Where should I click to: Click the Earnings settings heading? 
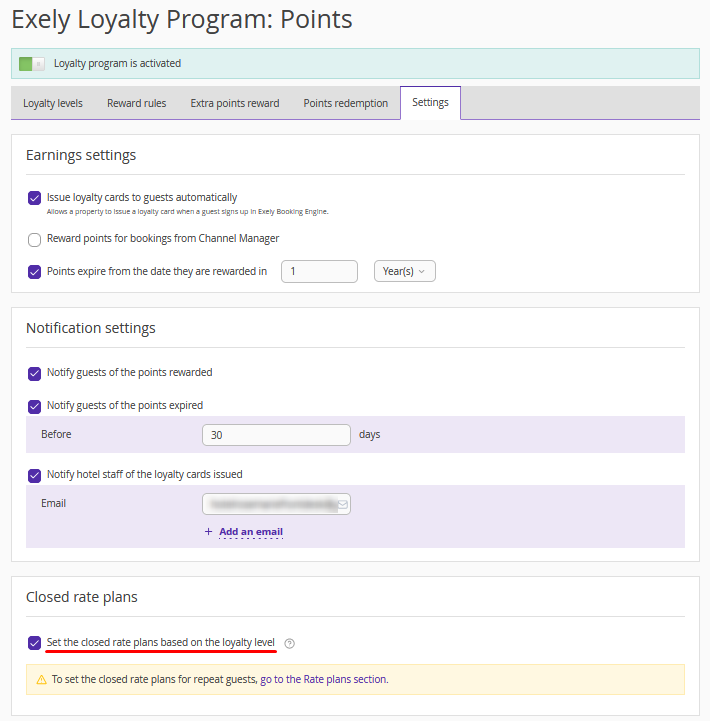click(x=81, y=155)
